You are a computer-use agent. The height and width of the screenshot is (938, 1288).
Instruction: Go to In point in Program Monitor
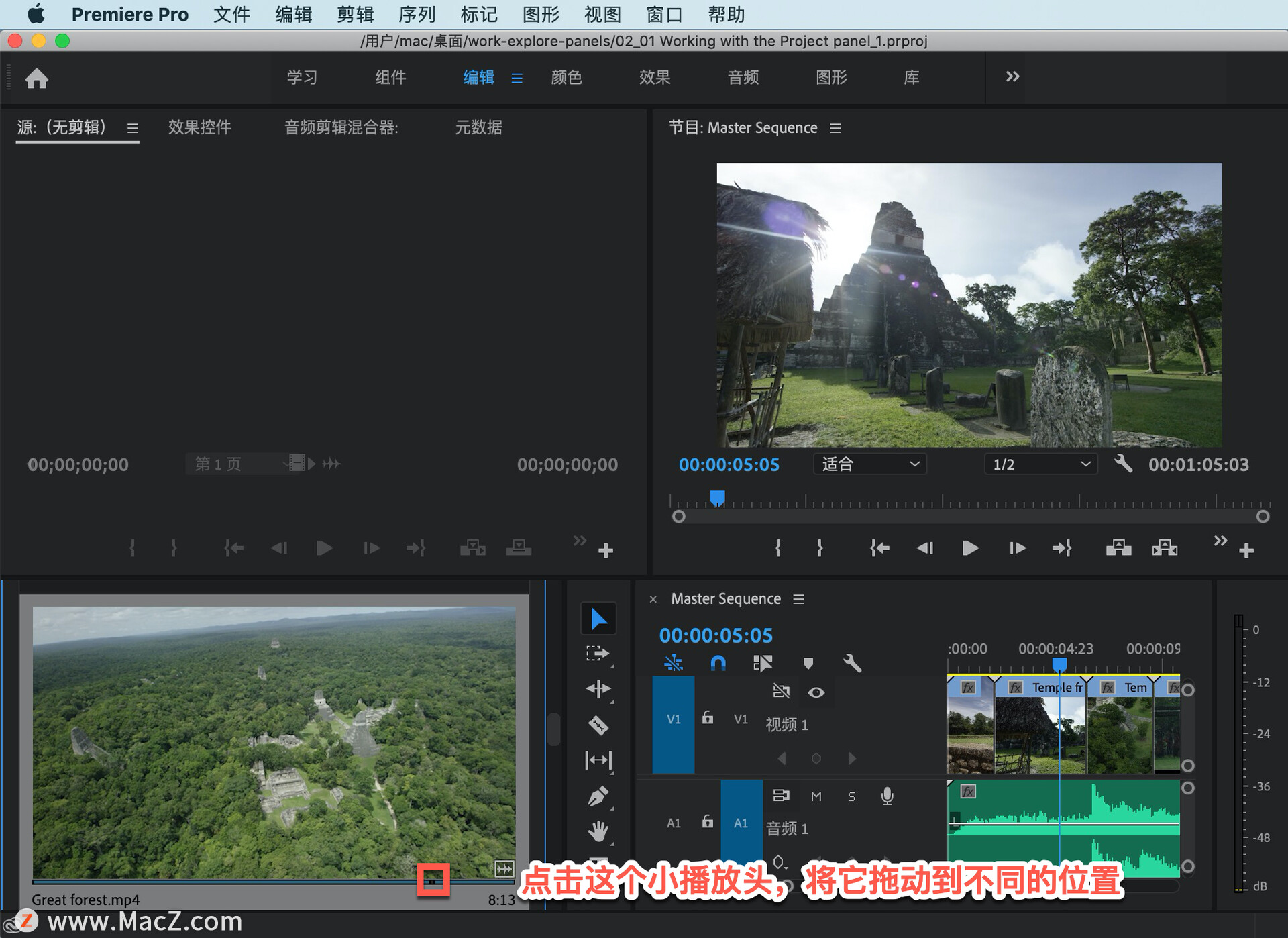879,548
